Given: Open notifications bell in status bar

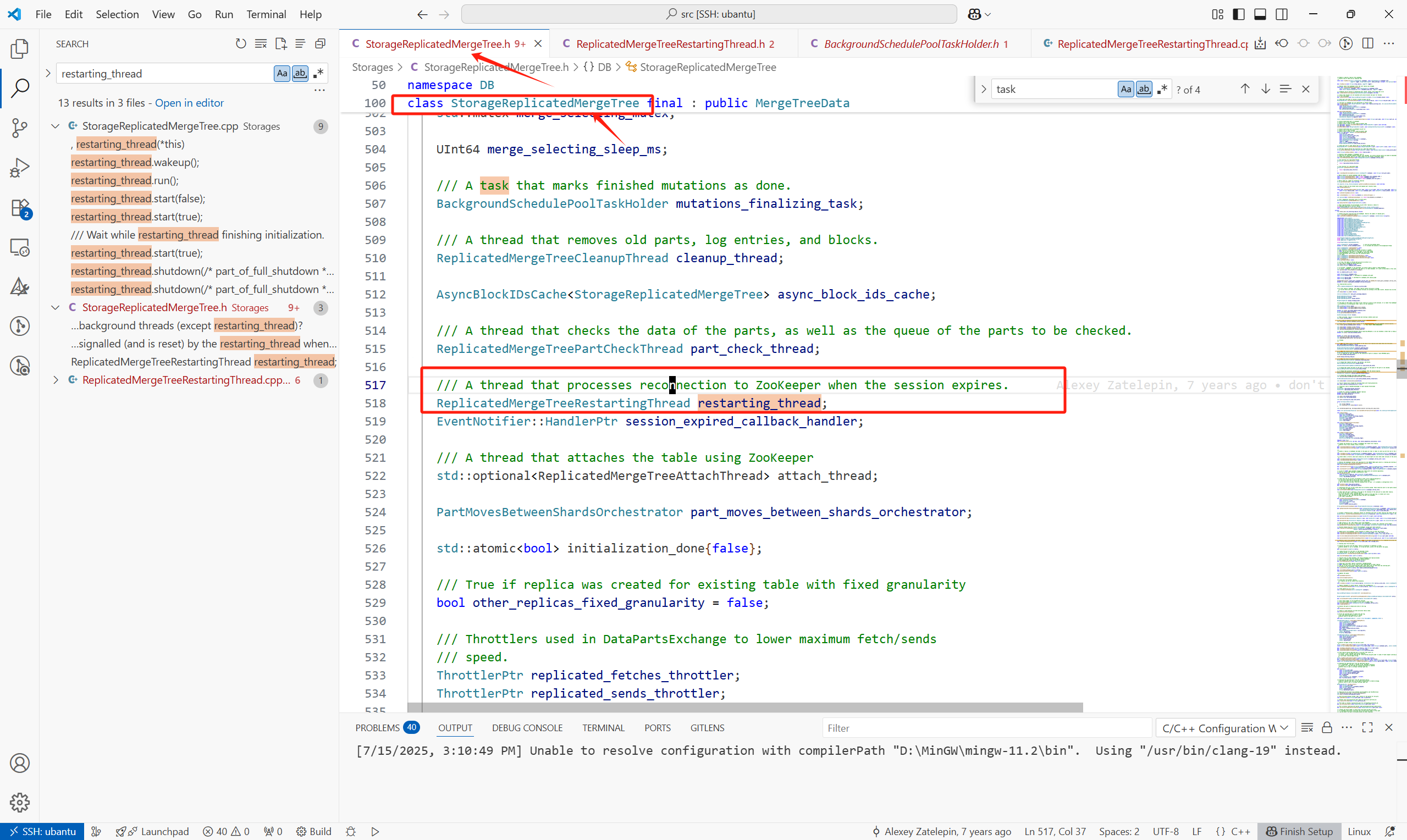Looking at the screenshot, I should 1389,831.
